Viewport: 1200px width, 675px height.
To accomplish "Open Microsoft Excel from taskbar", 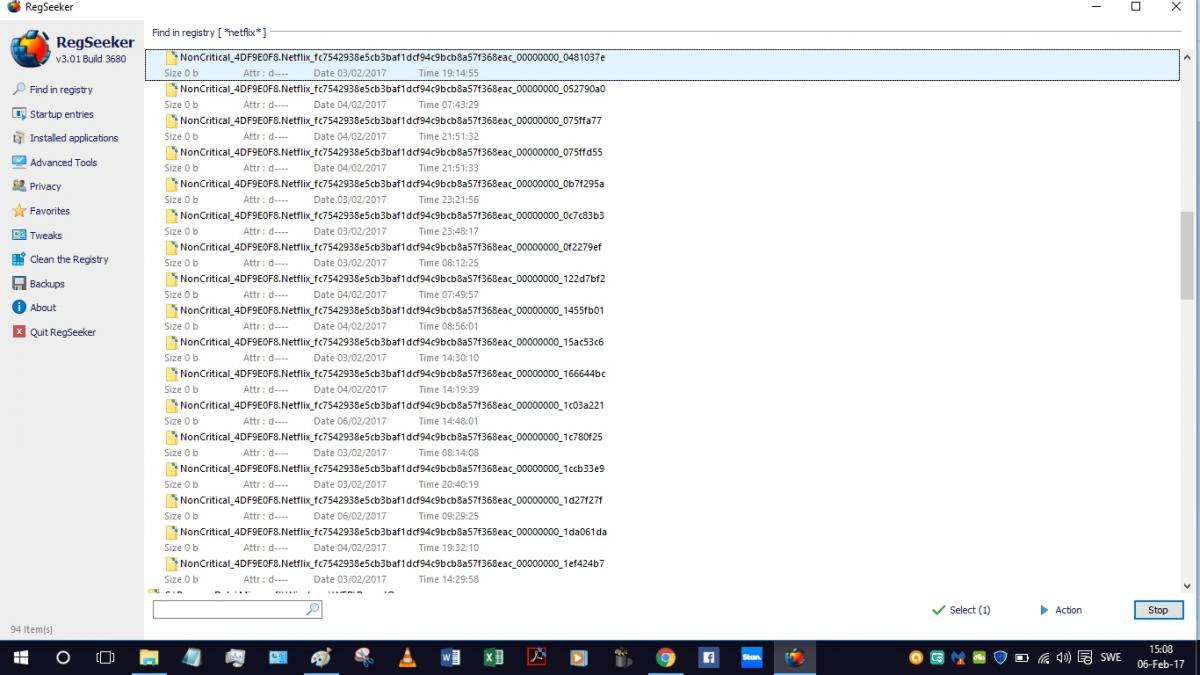I will point(493,657).
